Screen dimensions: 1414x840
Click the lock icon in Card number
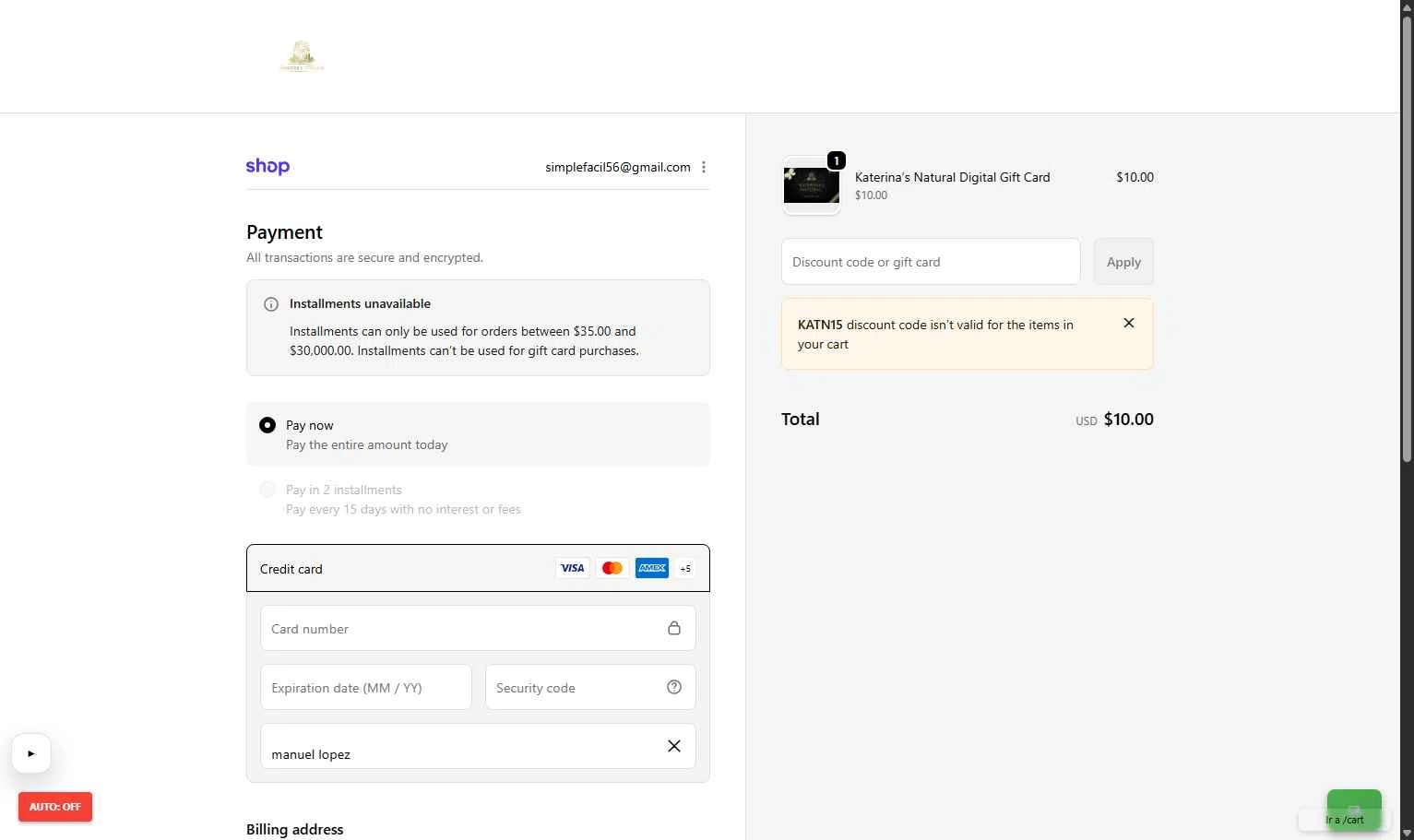(x=674, y=628)
